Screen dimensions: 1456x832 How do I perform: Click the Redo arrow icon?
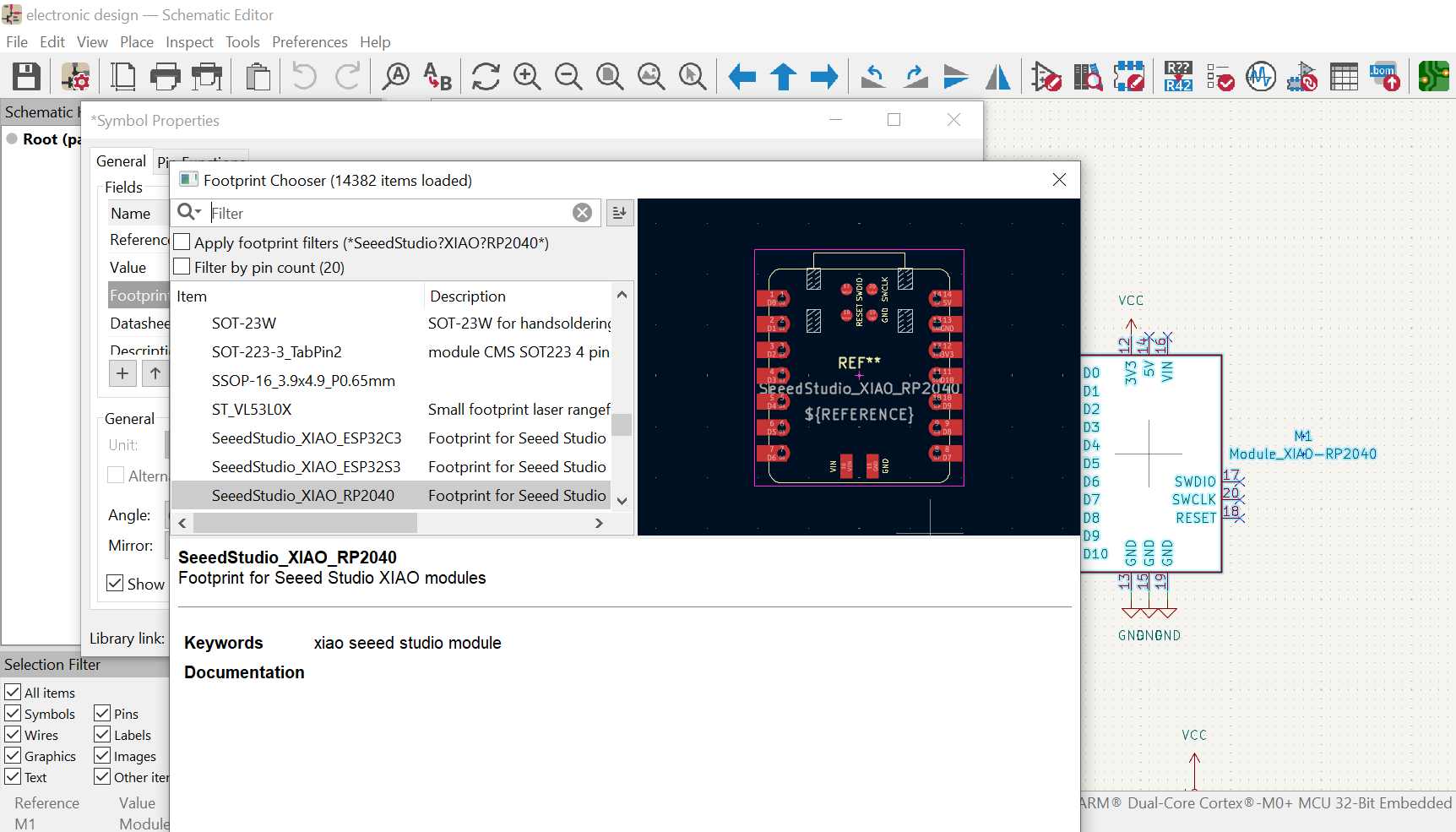pos(348,77)
